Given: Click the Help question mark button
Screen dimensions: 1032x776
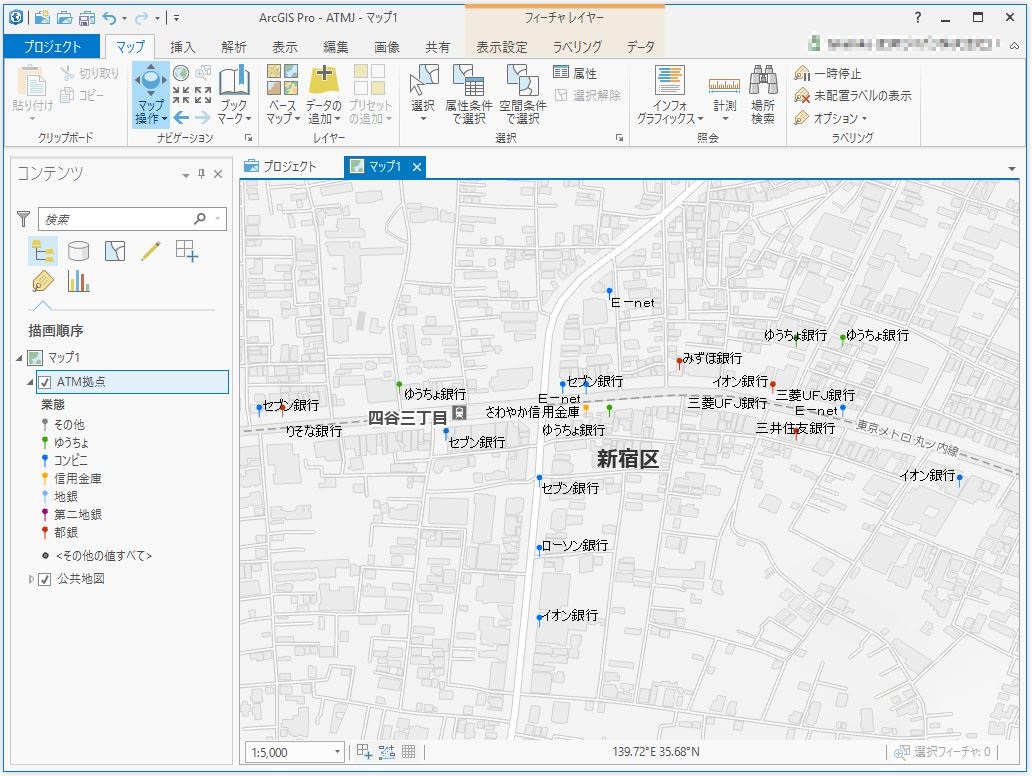Looking at the screenshot, I should pyautogui.click(x=917, y=18).
